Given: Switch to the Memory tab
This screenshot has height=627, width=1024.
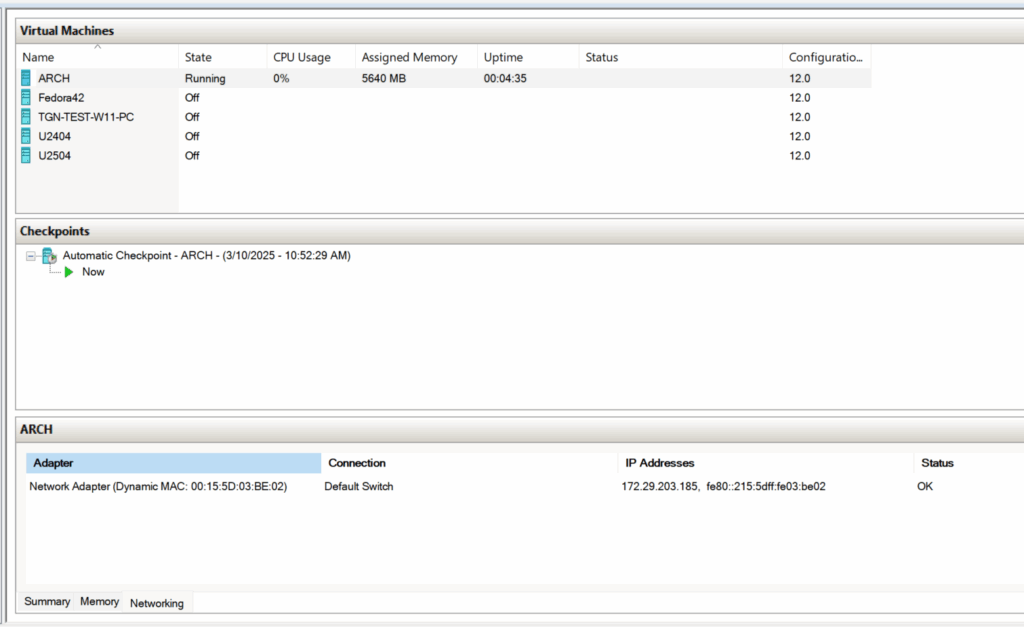Looking at the screenshot, I should pos(100,602).
